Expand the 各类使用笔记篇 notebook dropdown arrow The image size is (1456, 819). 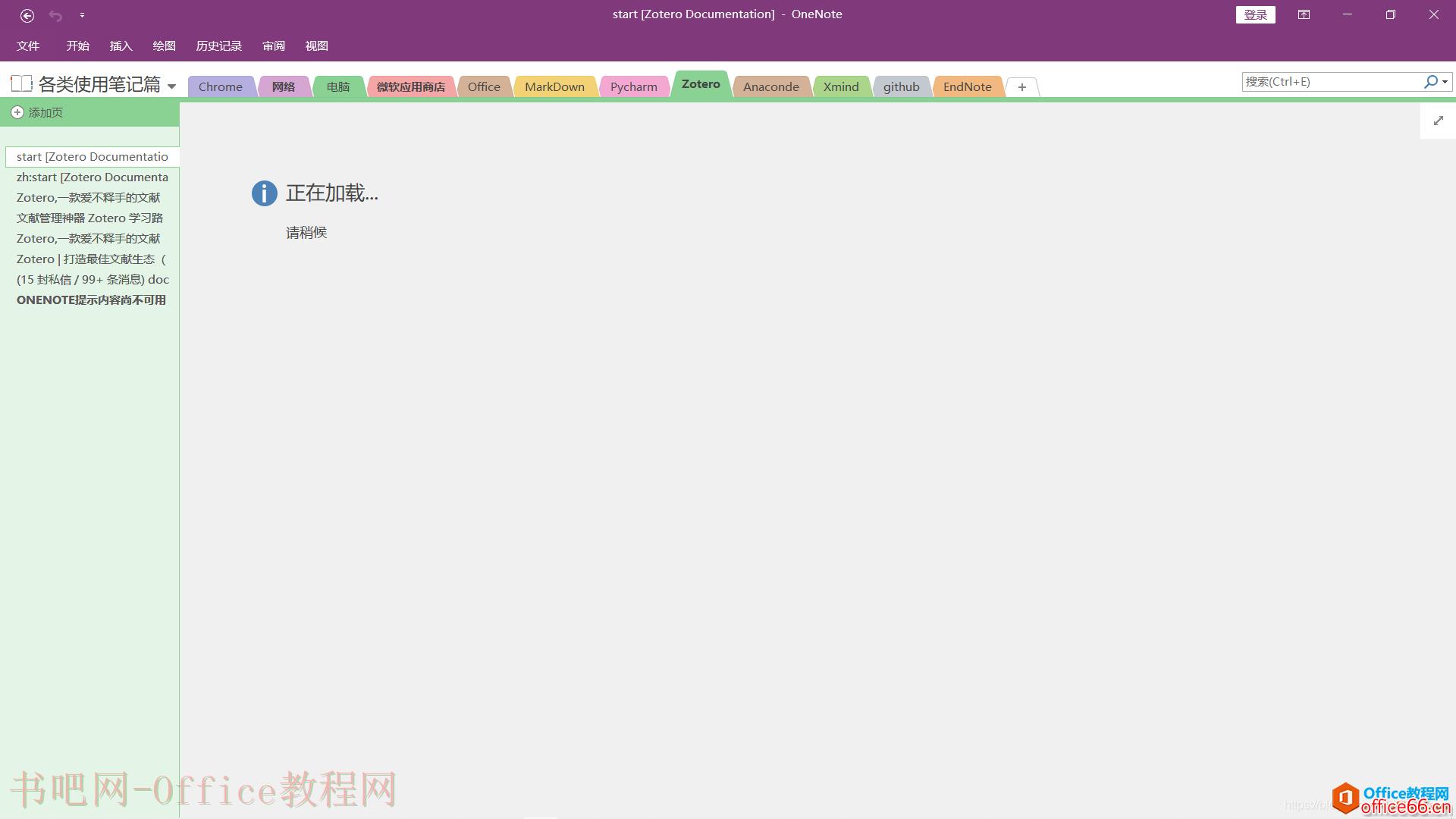tap(171, 86)
